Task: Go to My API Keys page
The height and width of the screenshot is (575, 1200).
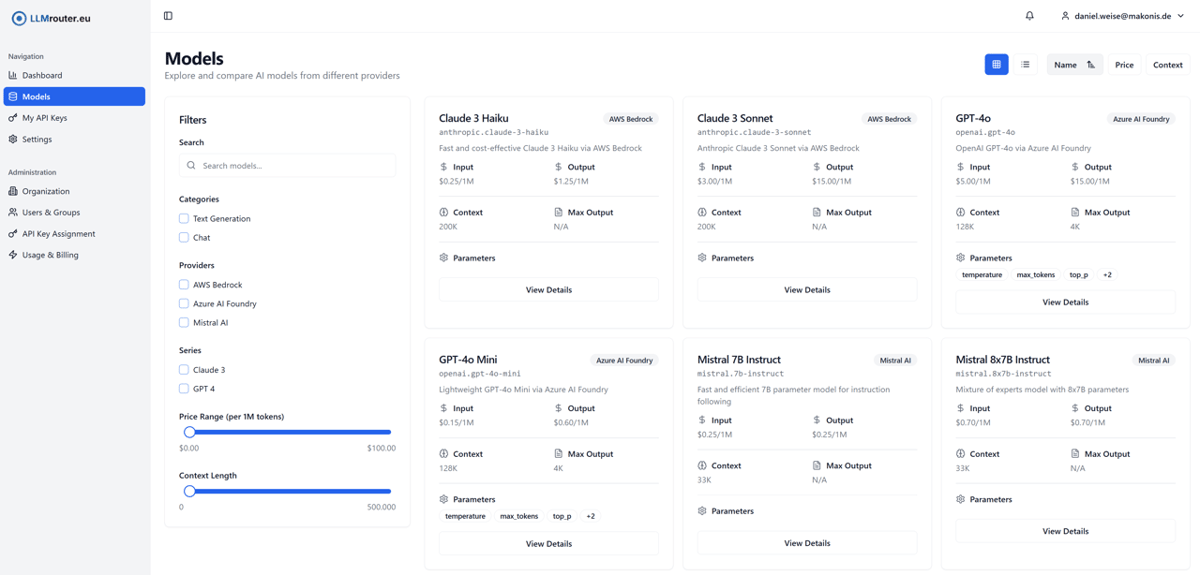Action: pyautogui.click(x=74, y=118)
